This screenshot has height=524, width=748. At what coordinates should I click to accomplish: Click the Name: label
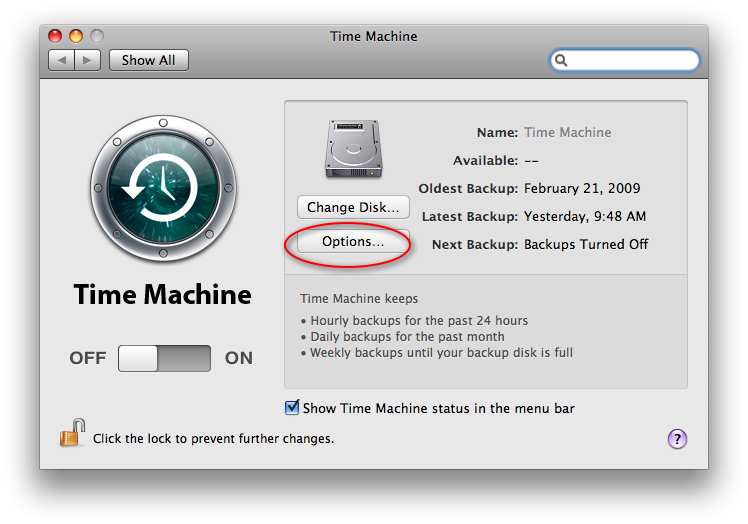pyautogui.click(x=497, y=132)
